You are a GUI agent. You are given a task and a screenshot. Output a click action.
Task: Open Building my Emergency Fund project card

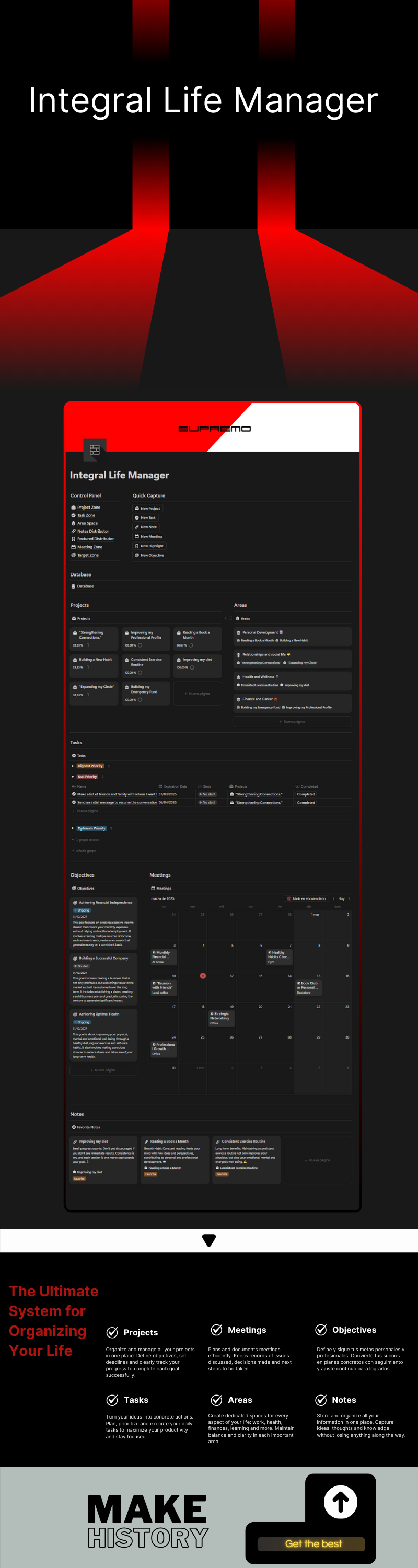pyautogui.click(x=146, y=693)
